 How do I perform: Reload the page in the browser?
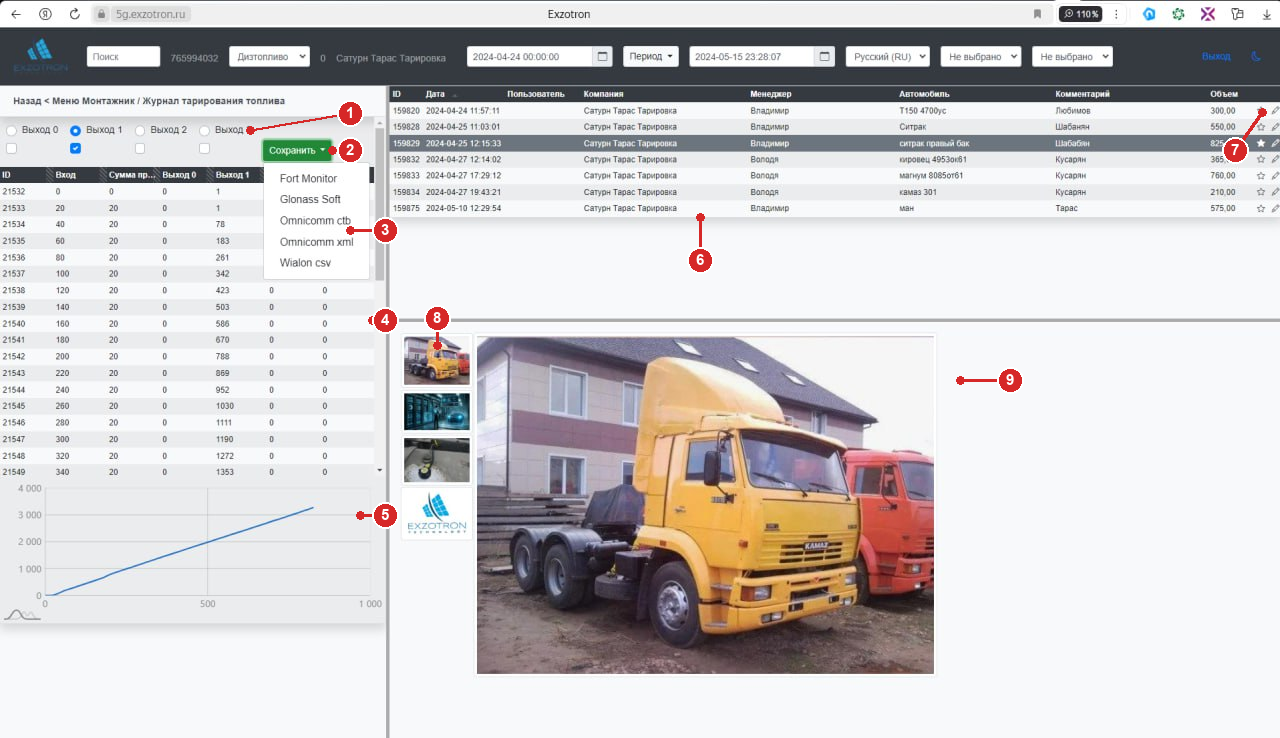(x=74, y=14)
